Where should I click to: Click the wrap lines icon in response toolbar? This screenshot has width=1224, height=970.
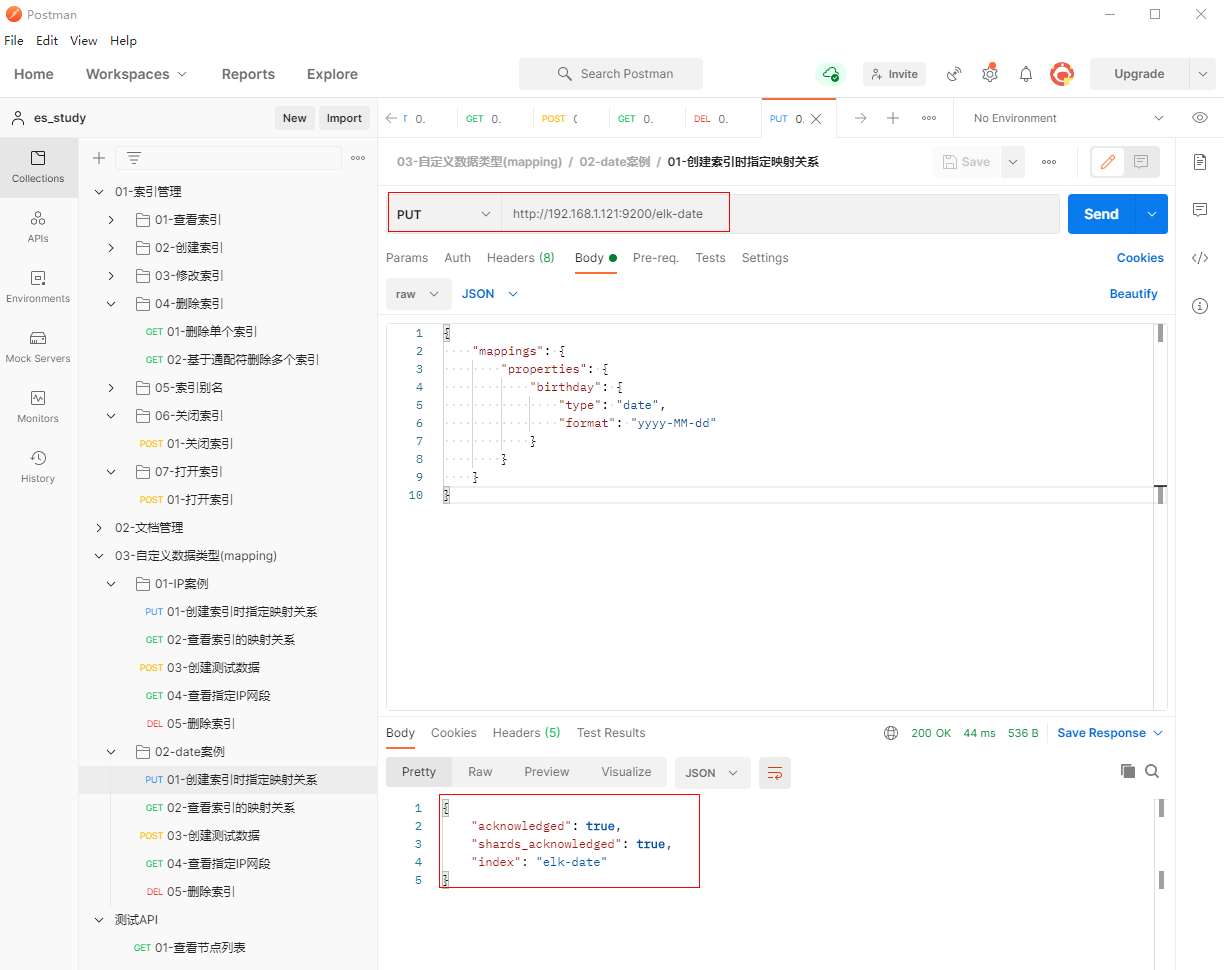[774, 773]
